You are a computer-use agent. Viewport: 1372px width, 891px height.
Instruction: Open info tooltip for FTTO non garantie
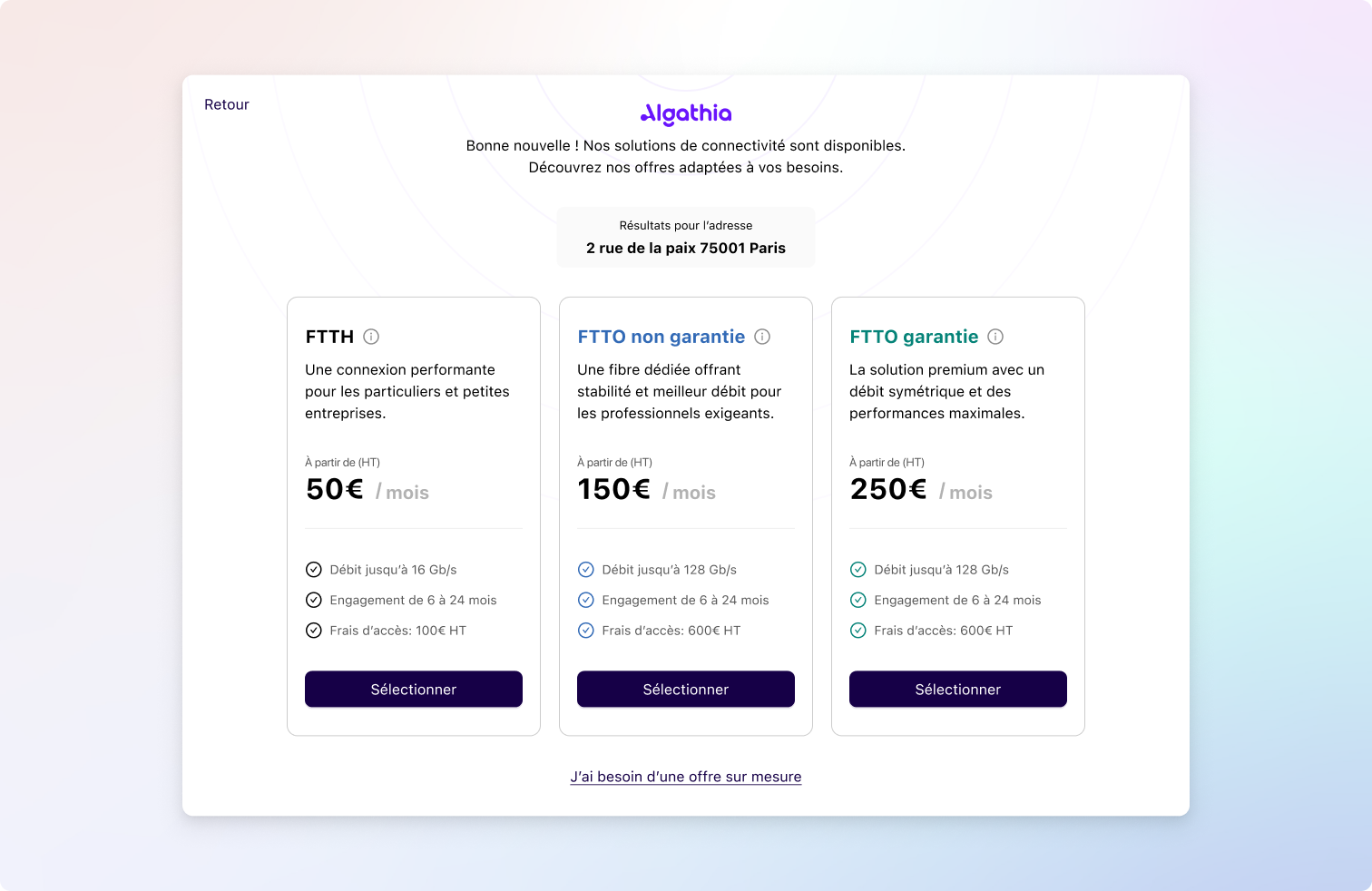(x=762, y=337)
